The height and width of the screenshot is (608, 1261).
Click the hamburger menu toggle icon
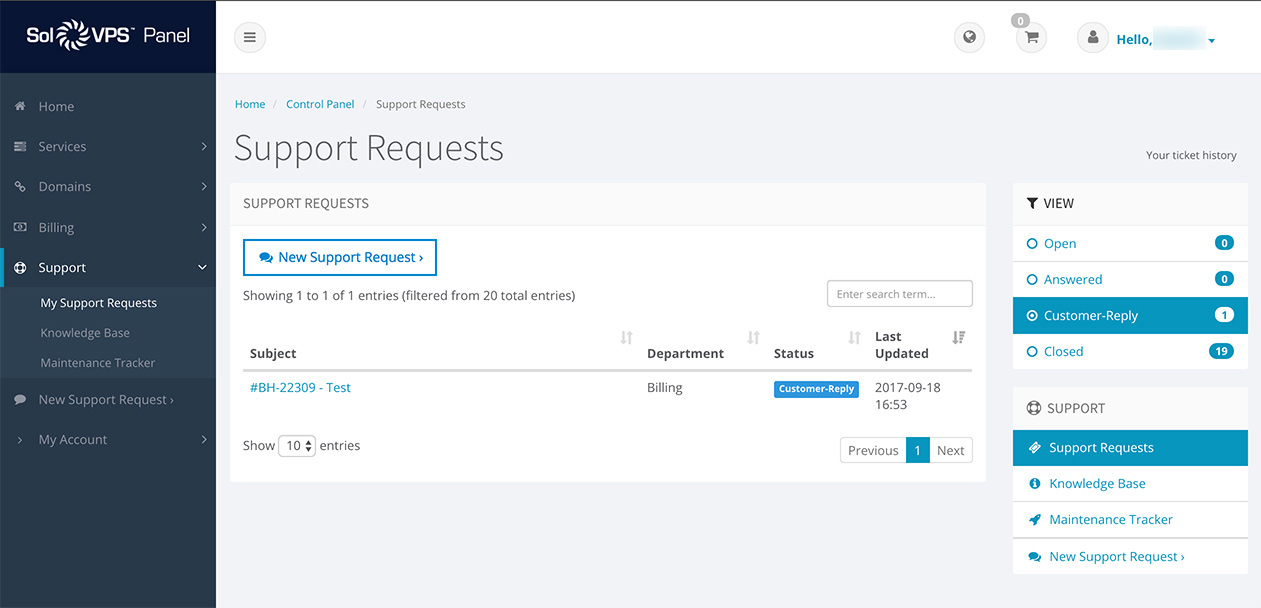pos(249,38)
